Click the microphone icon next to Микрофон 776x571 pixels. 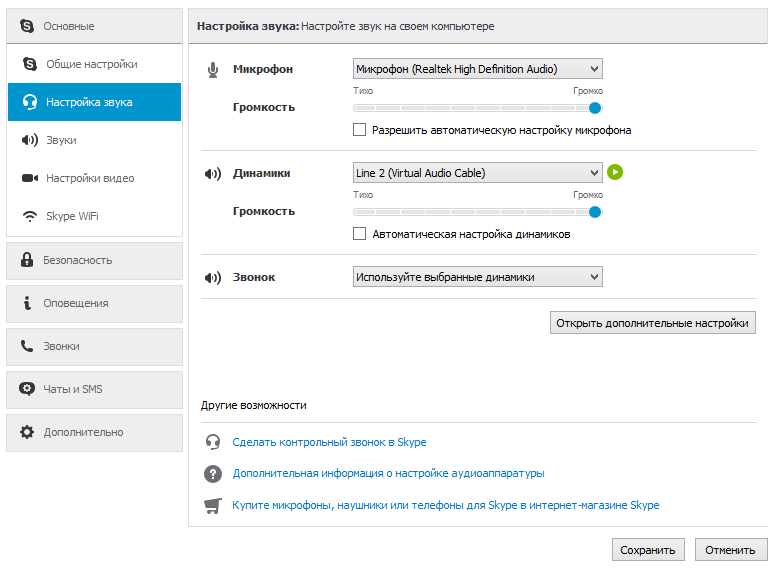213,70
